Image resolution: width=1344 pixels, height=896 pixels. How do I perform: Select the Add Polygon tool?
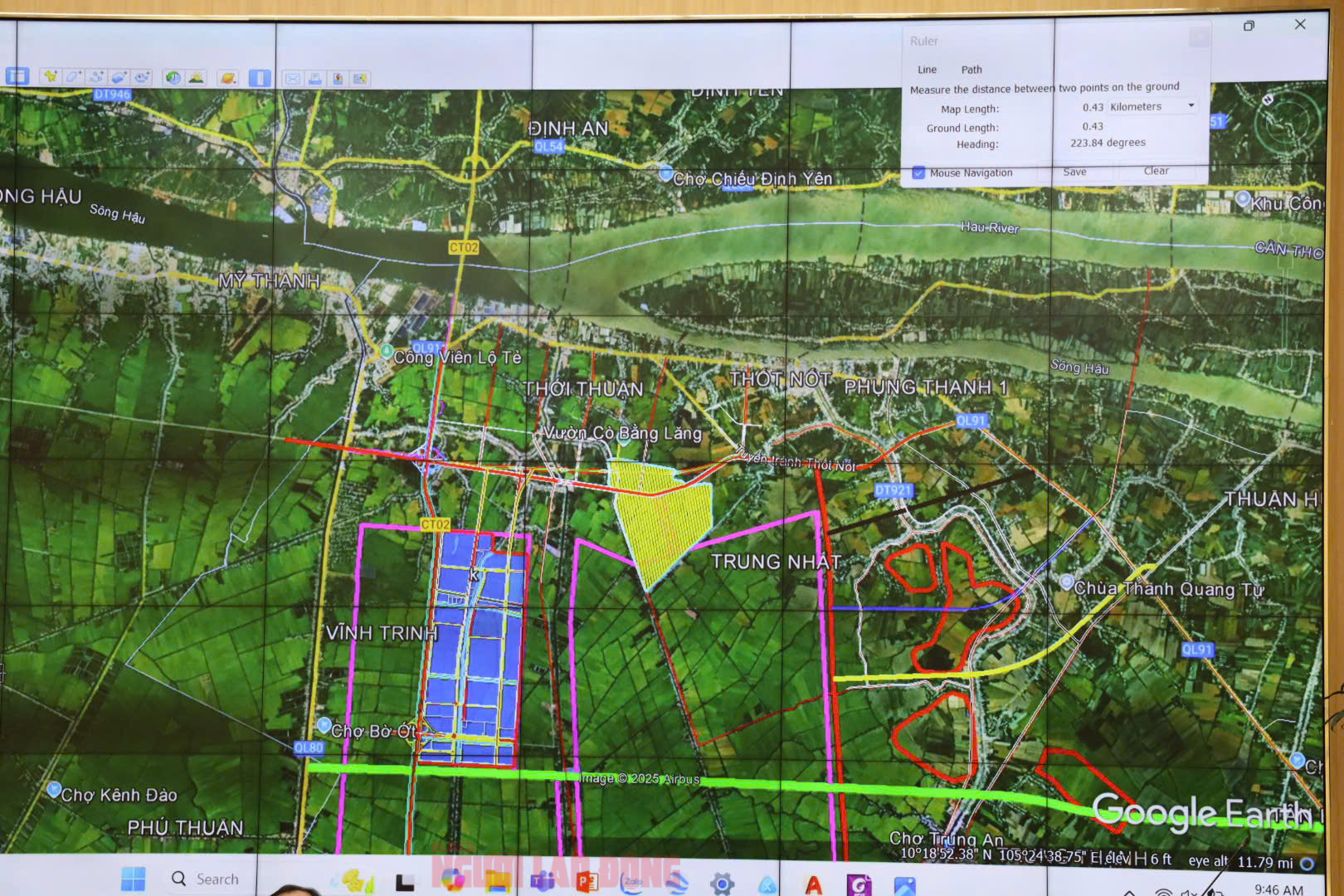(x=73, y=77)
